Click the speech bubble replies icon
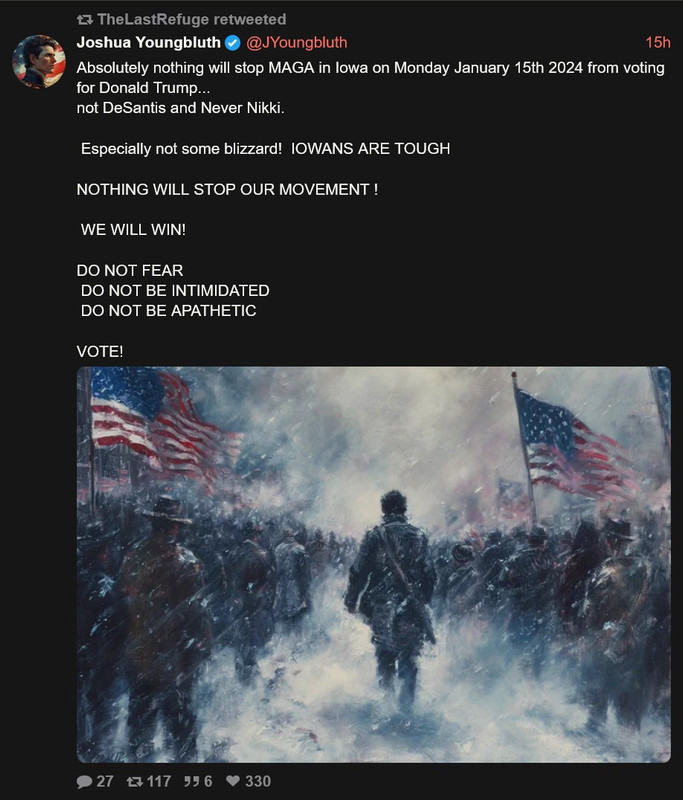The width and height of the screenshot is (683, 800). tap(84, 782)
